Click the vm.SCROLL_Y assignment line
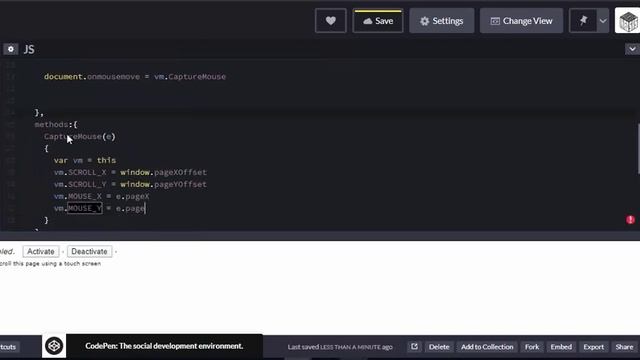The width and height of the screenshot is (640, 360). click(130, 184)
